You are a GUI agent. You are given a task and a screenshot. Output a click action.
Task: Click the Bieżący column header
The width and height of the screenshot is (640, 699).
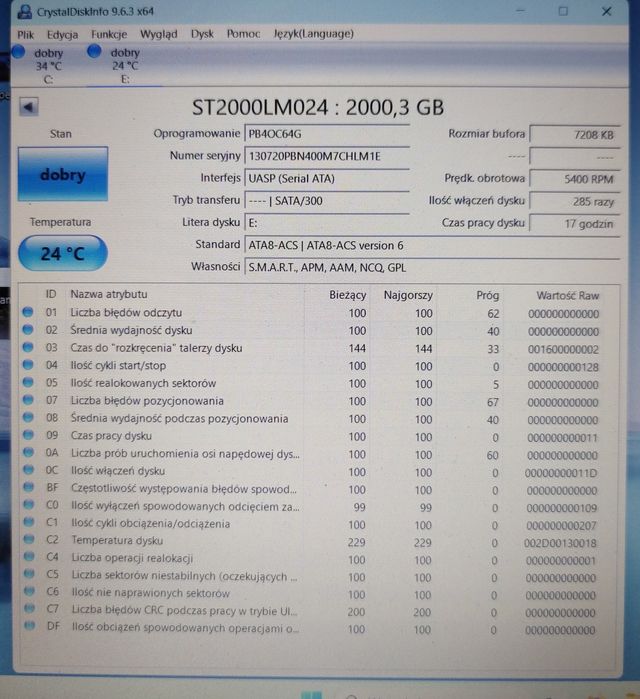[348, 295]
